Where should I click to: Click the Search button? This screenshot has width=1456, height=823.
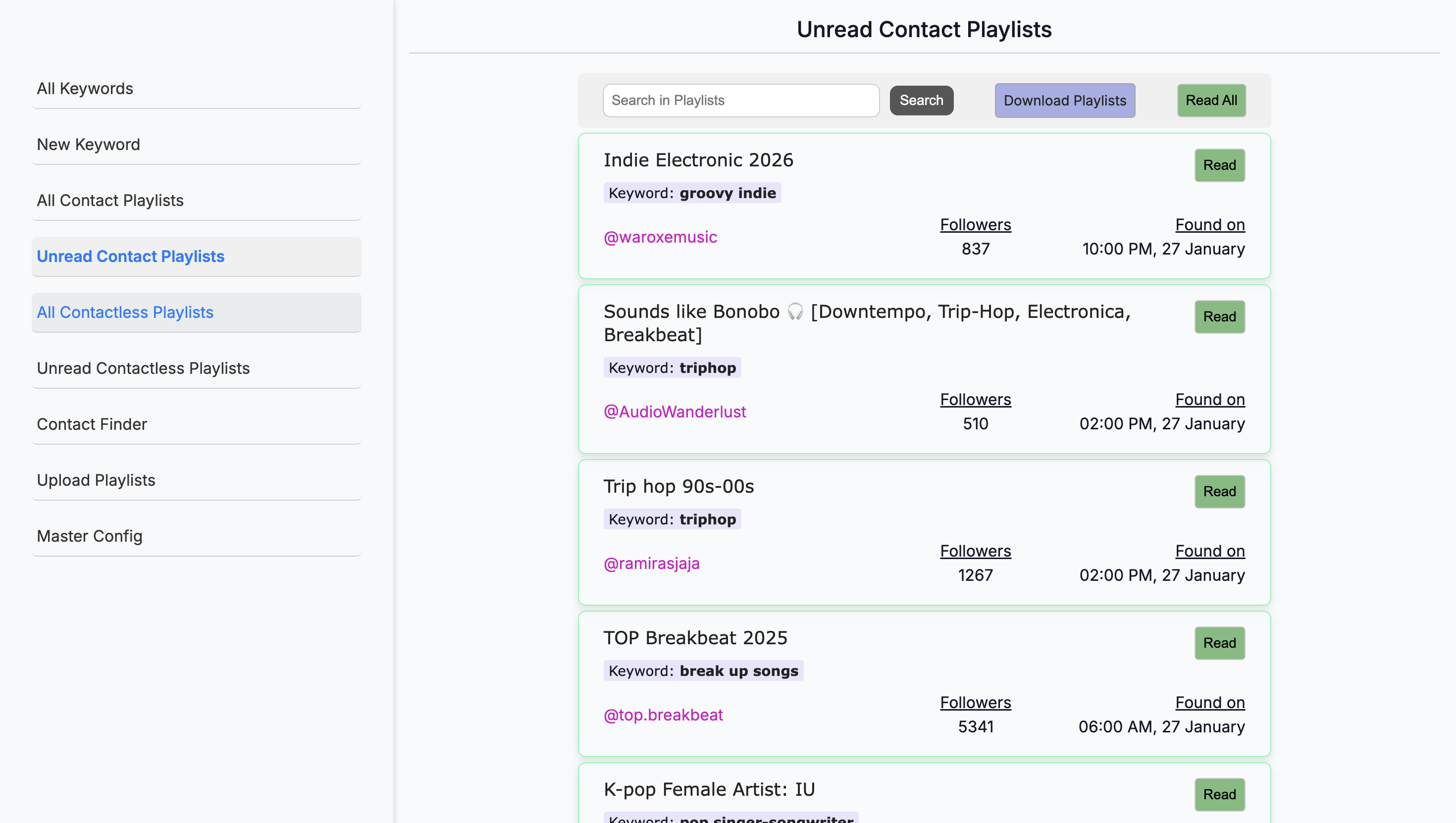(921, 101)
